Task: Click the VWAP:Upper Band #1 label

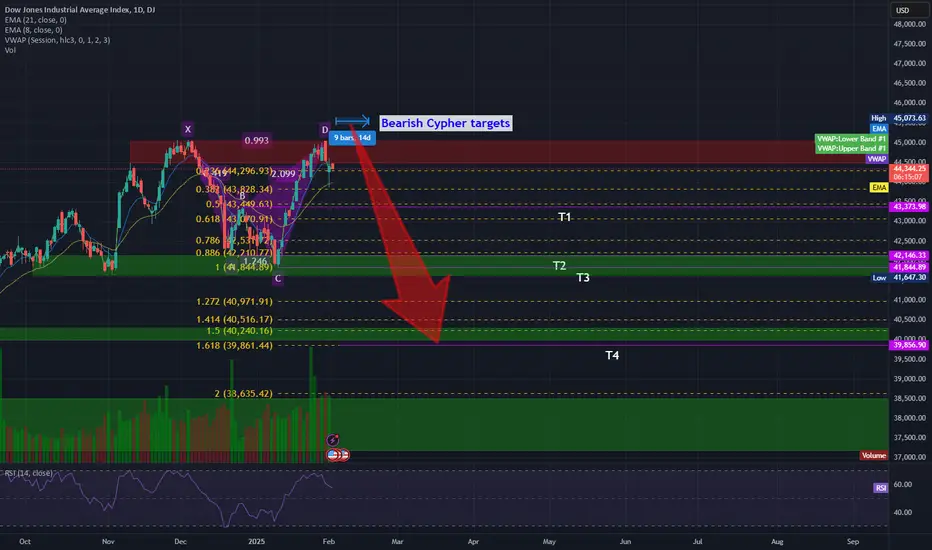Action: 851,149
